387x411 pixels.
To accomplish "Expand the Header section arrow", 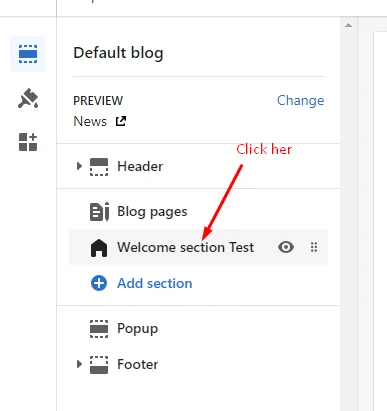I will click(x=79, y=166).
